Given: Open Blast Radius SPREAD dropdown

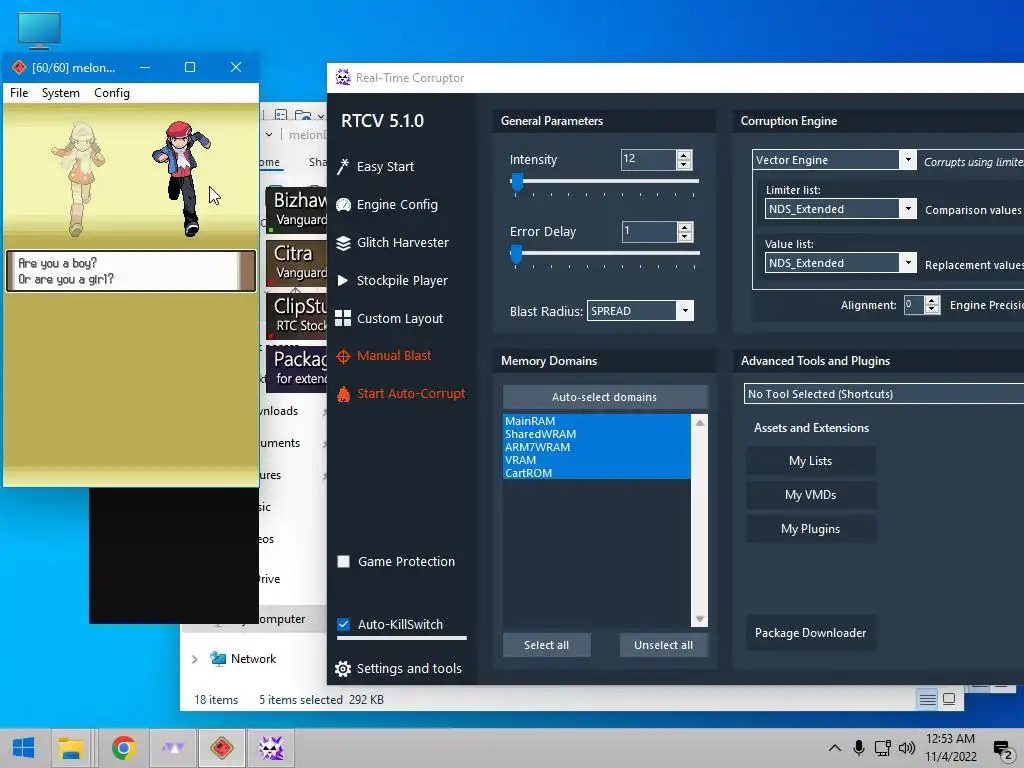Looking at the screenshot, I should pyautogui.click(x=684, y=311).
